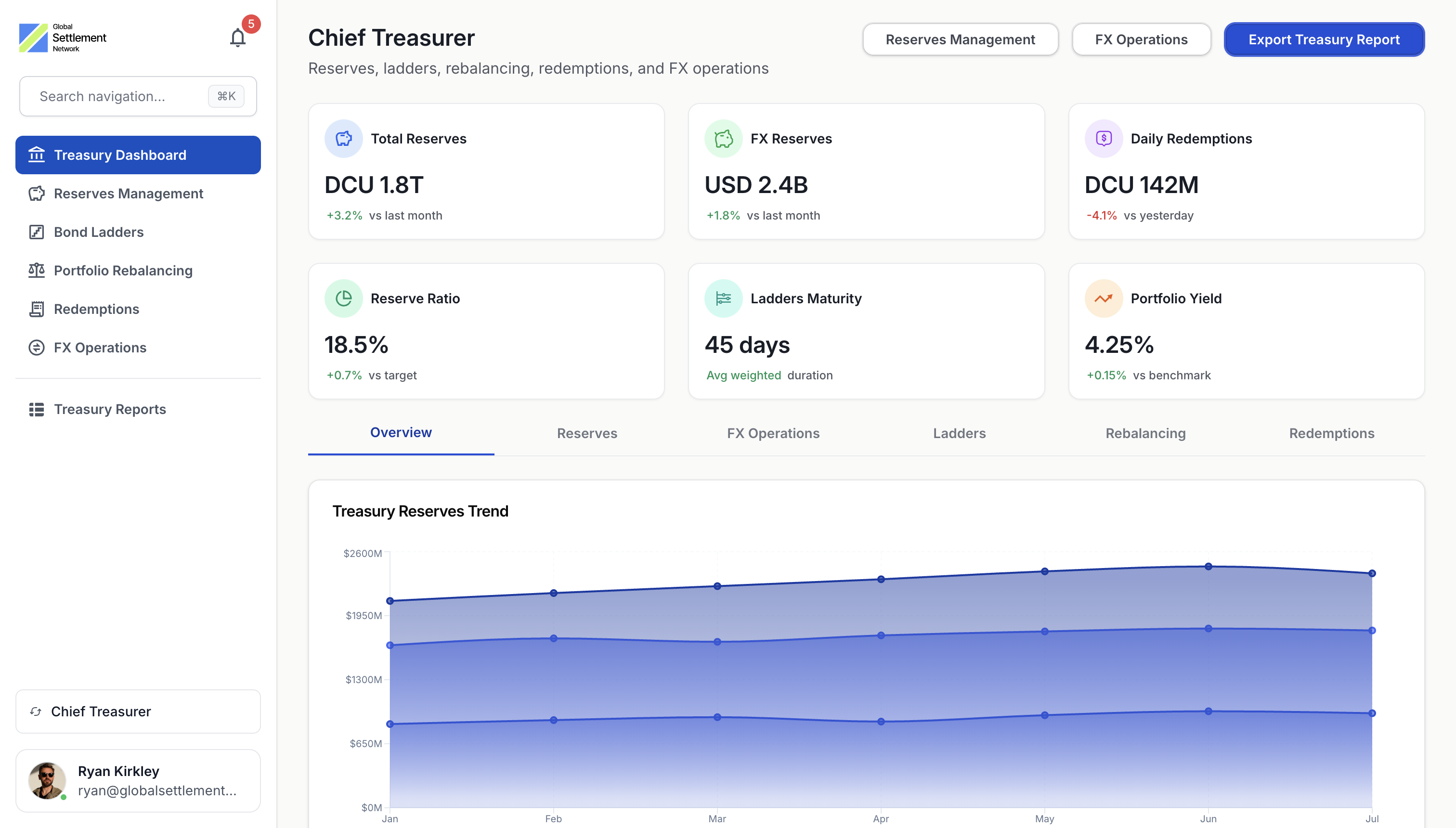The width and height of the screenshot is (1456, 828).
Task: Click Export Treasury Report button
Action: (x=1324, y=39)
